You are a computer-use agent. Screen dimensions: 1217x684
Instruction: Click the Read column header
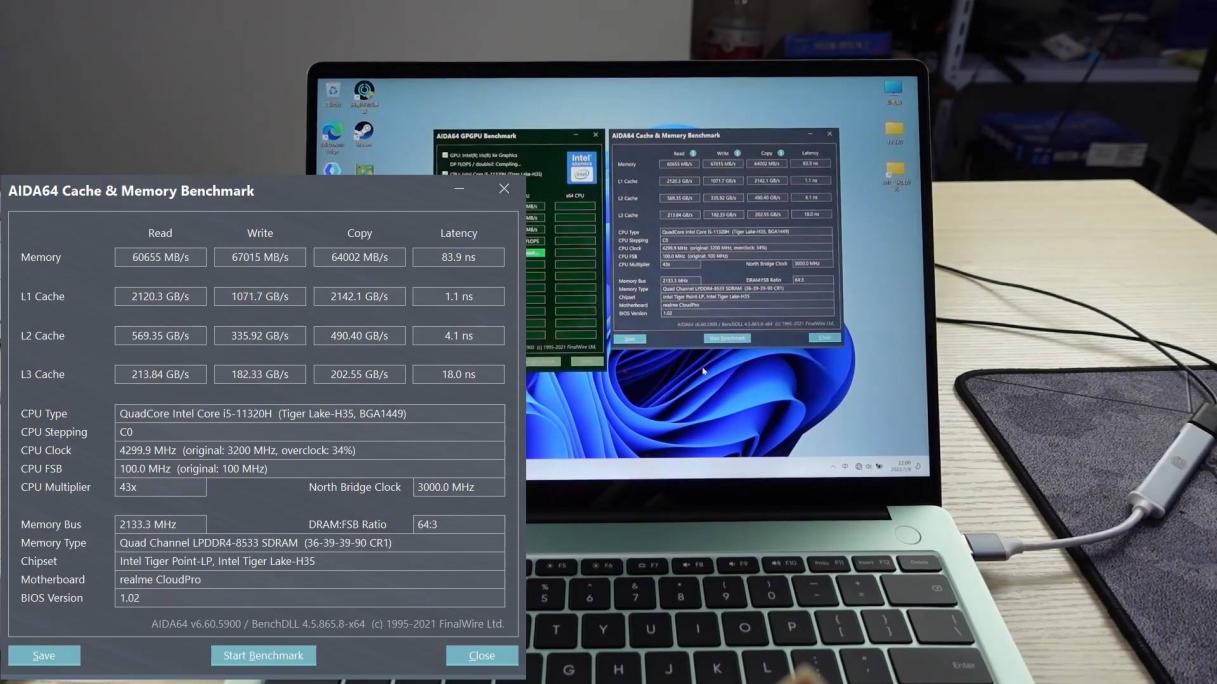160,233
